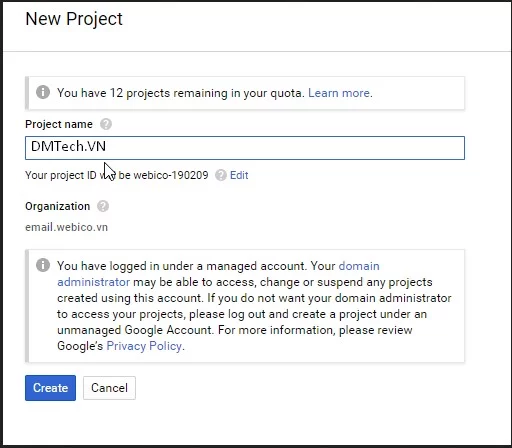
Task: Open the Organization help question mark icon
Action: coord(103,206)
